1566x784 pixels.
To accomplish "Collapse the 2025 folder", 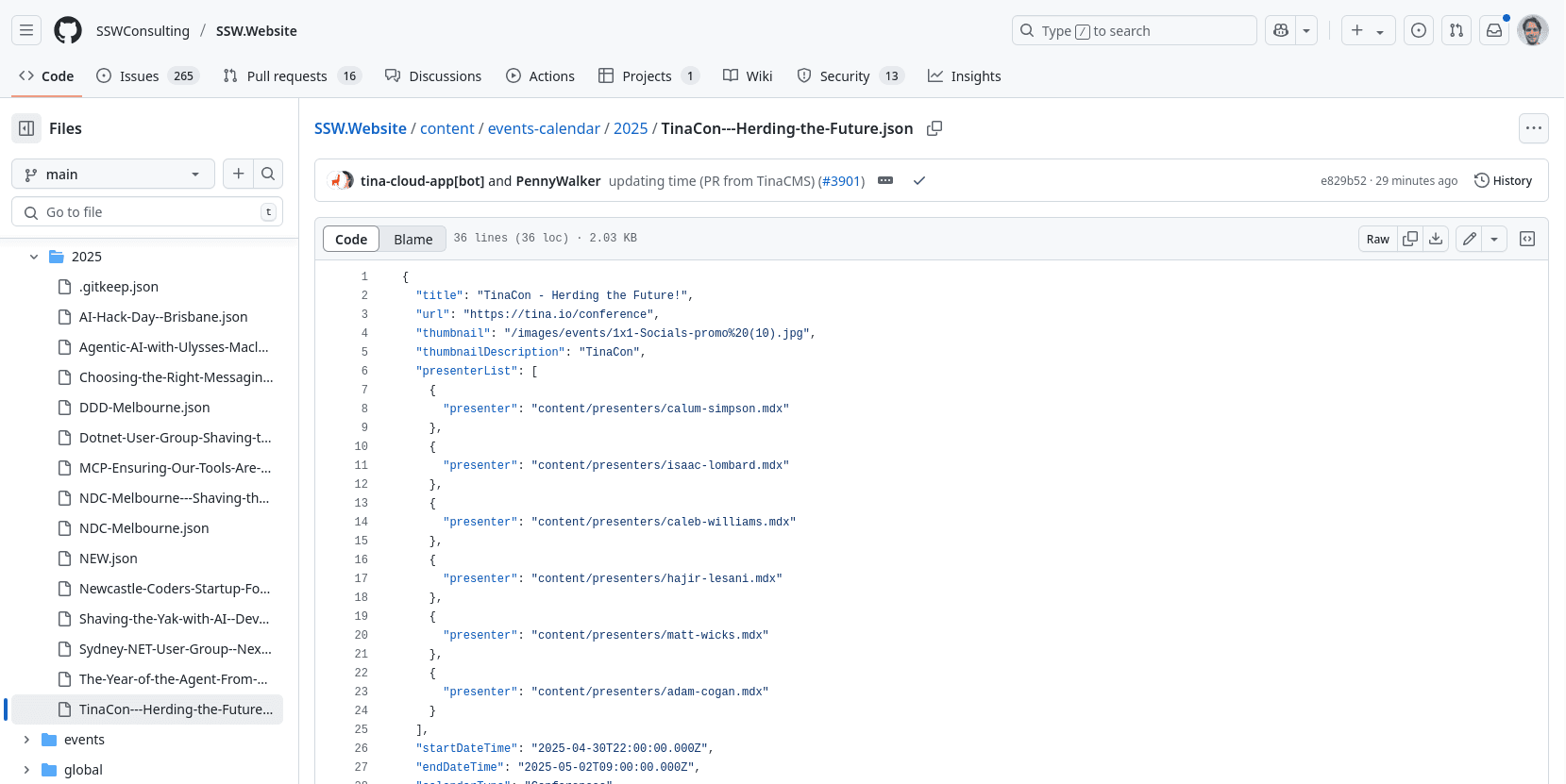I will coord(34,257).
